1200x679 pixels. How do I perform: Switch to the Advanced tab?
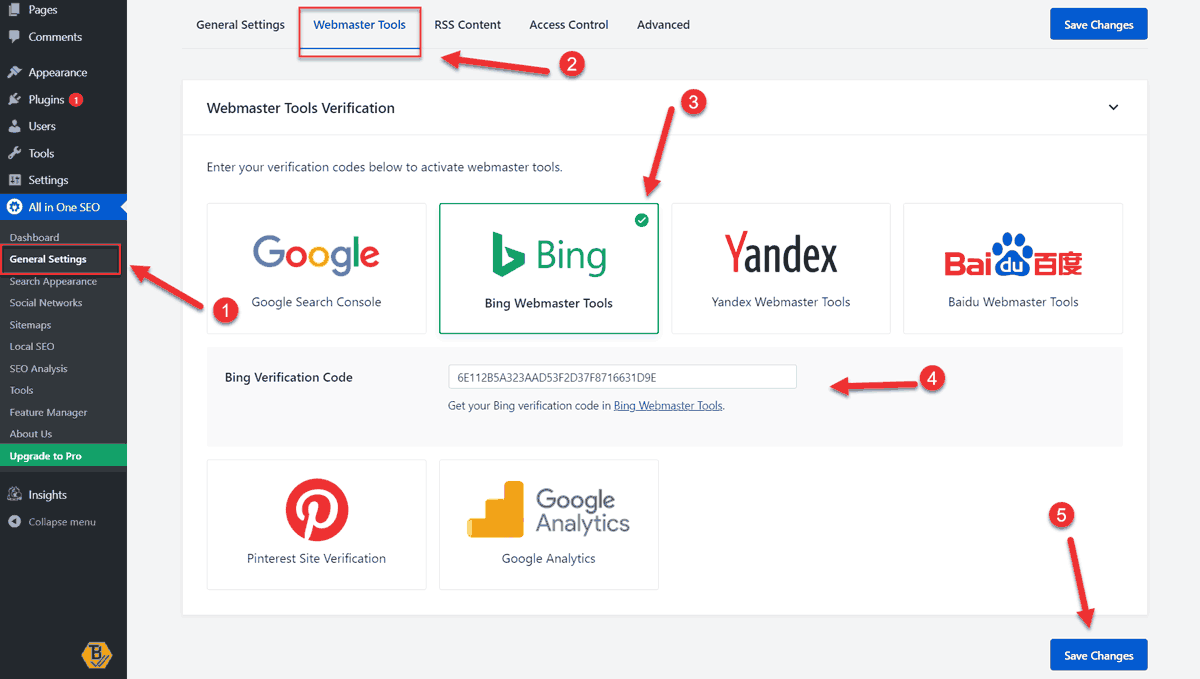point(663,24)
